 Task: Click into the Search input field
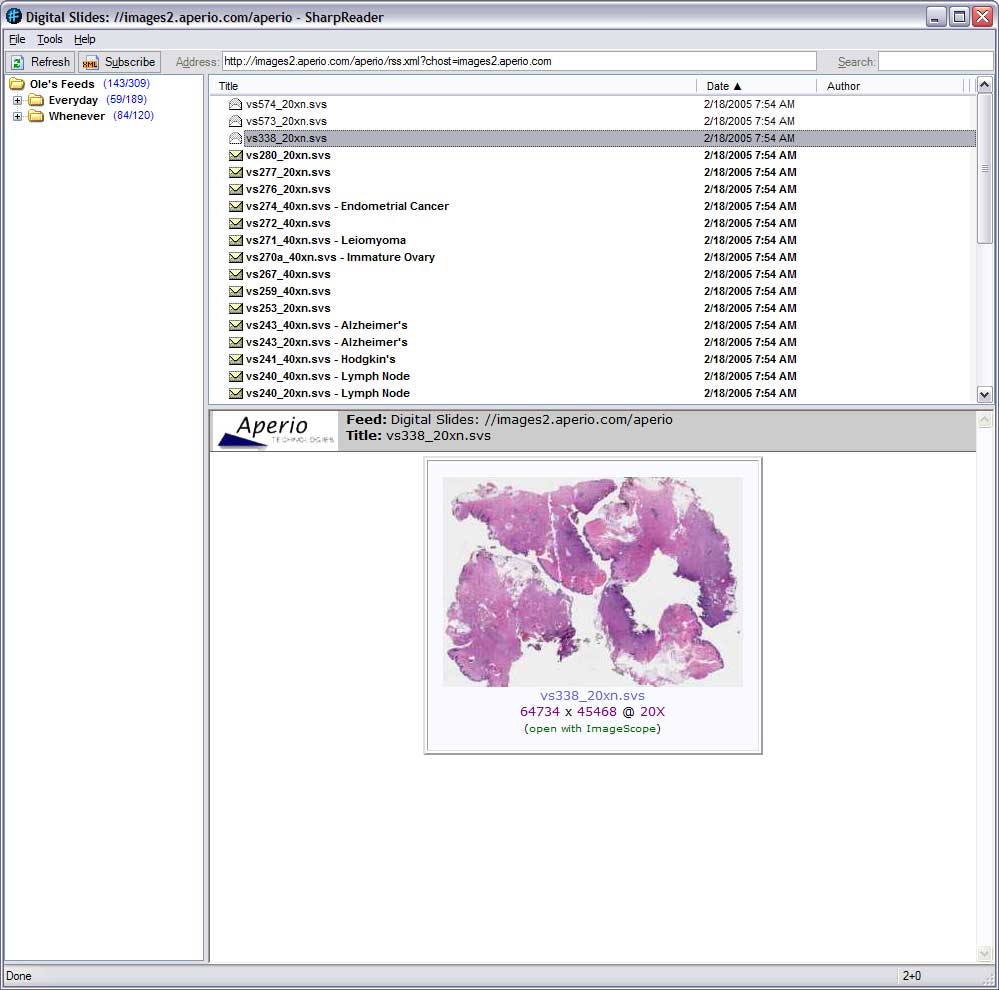coord(934,62)
